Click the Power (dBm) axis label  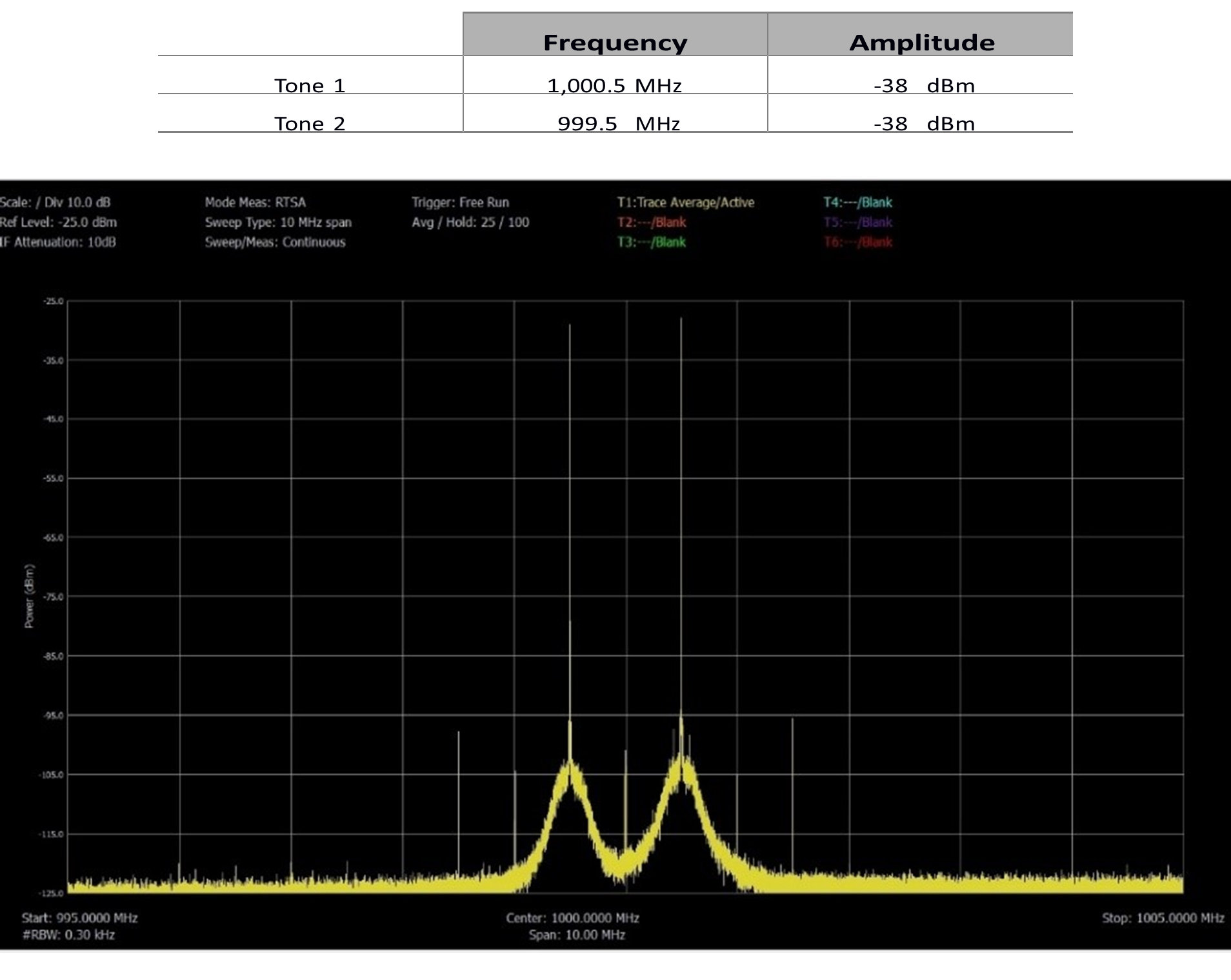pyautogui.click(x=29, y=596)
